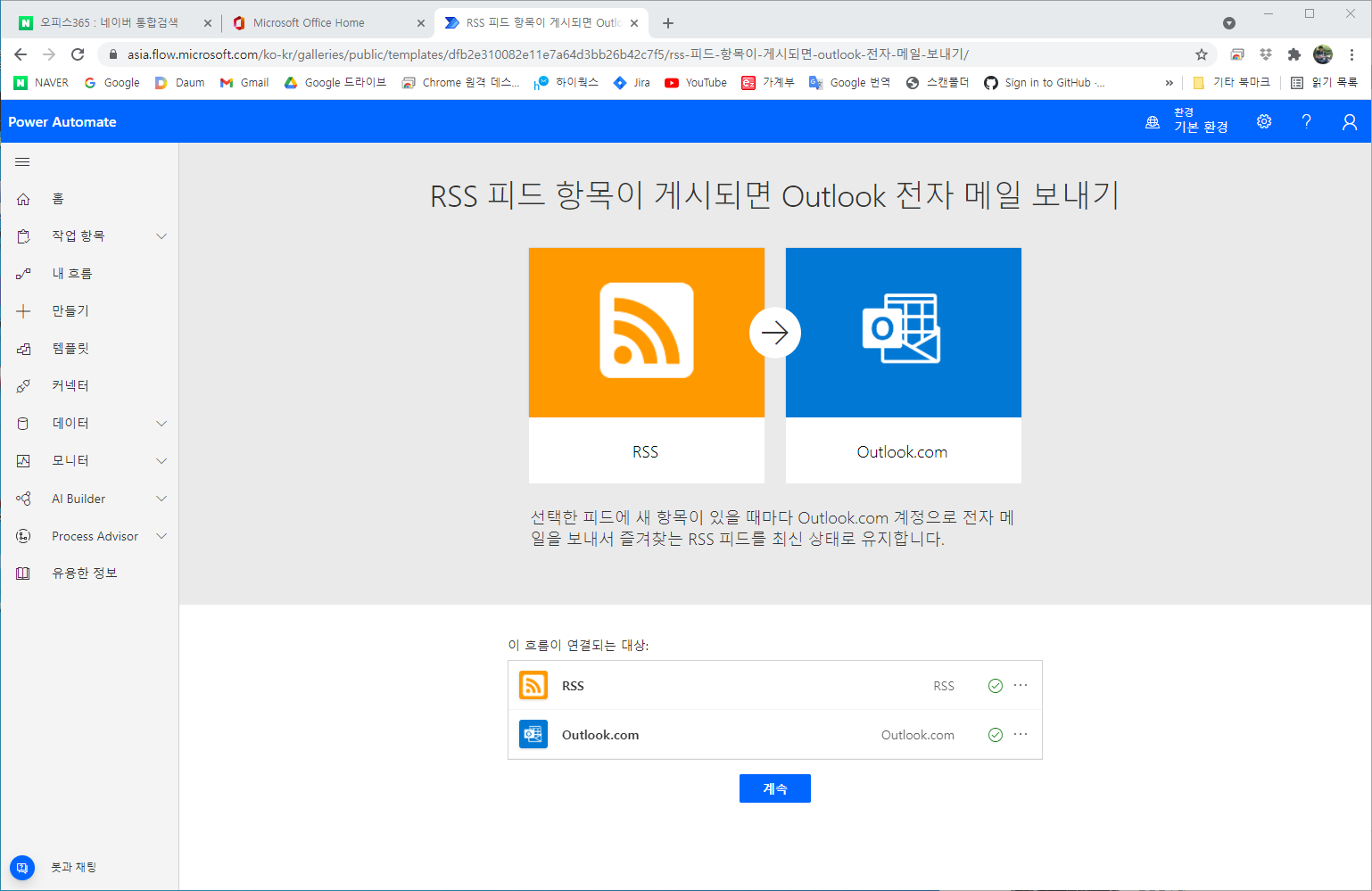Viewport: 1372px width, 891px height.
Task: Click the small RSS connection icon
Action: [x=533, y=685]
